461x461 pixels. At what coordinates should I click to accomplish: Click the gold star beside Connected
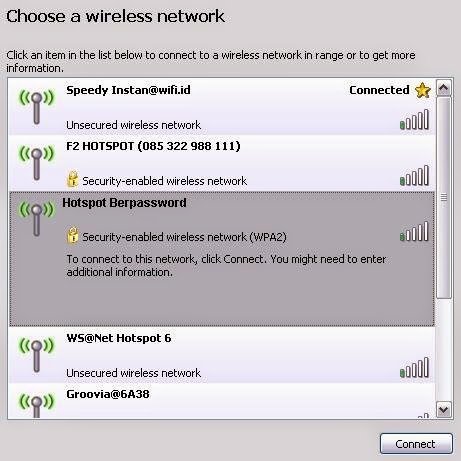[423, 90]
